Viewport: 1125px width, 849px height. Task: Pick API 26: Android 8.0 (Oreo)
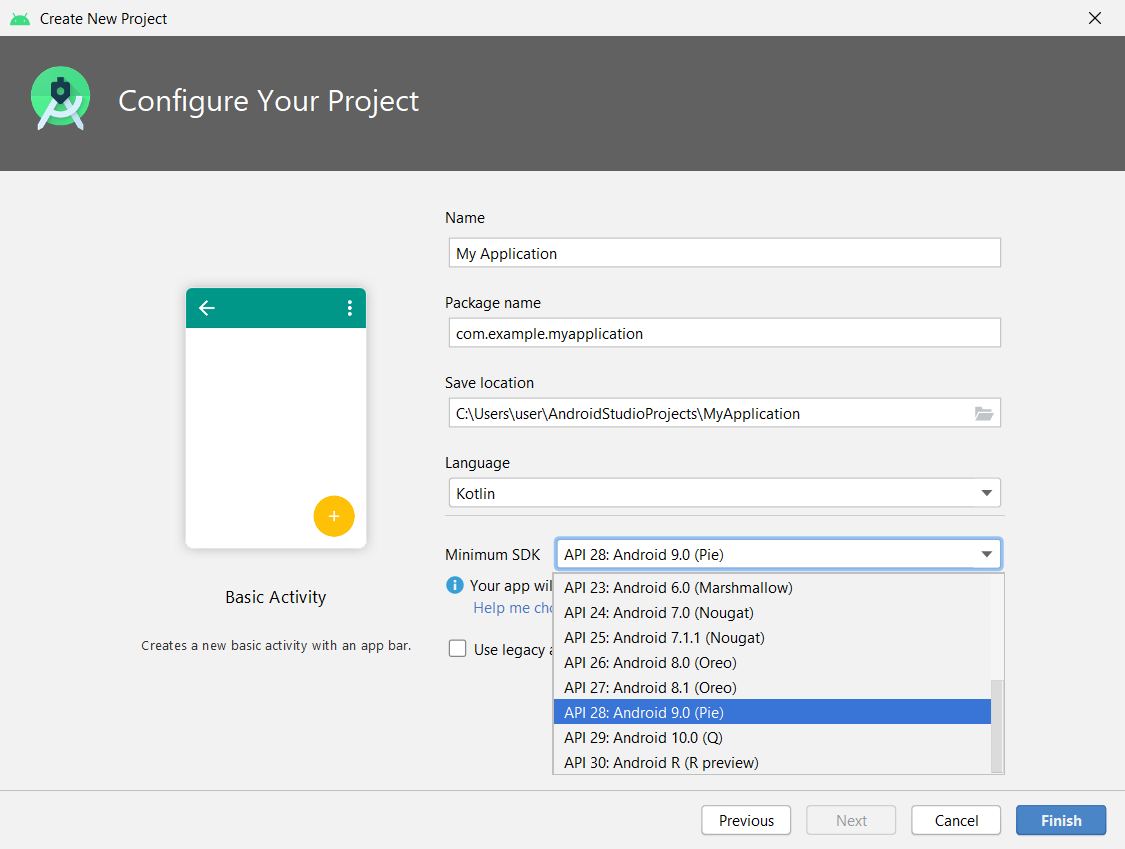(x=772, y=662)
